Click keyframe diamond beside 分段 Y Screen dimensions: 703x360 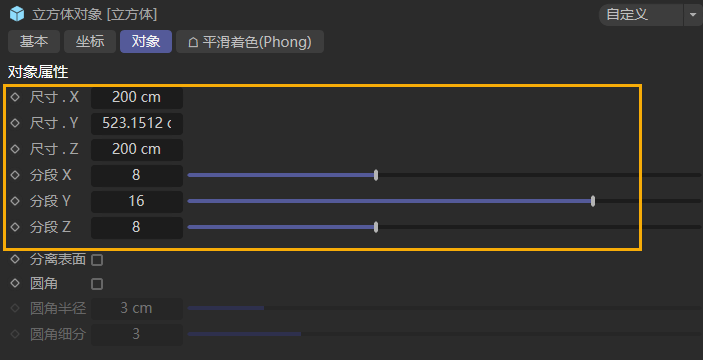point(15,201)
